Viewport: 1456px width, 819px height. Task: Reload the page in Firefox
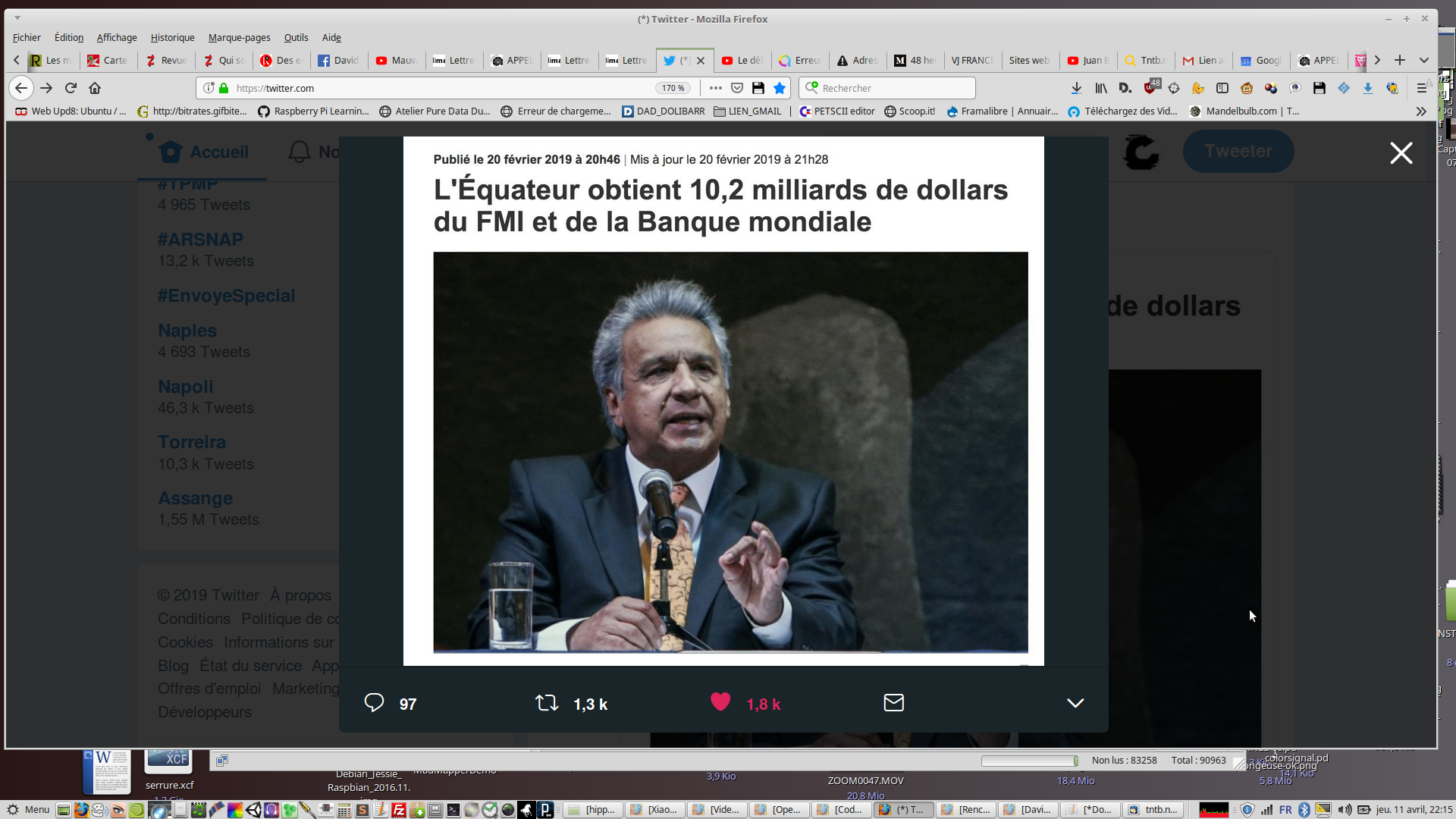click(71, 88)
